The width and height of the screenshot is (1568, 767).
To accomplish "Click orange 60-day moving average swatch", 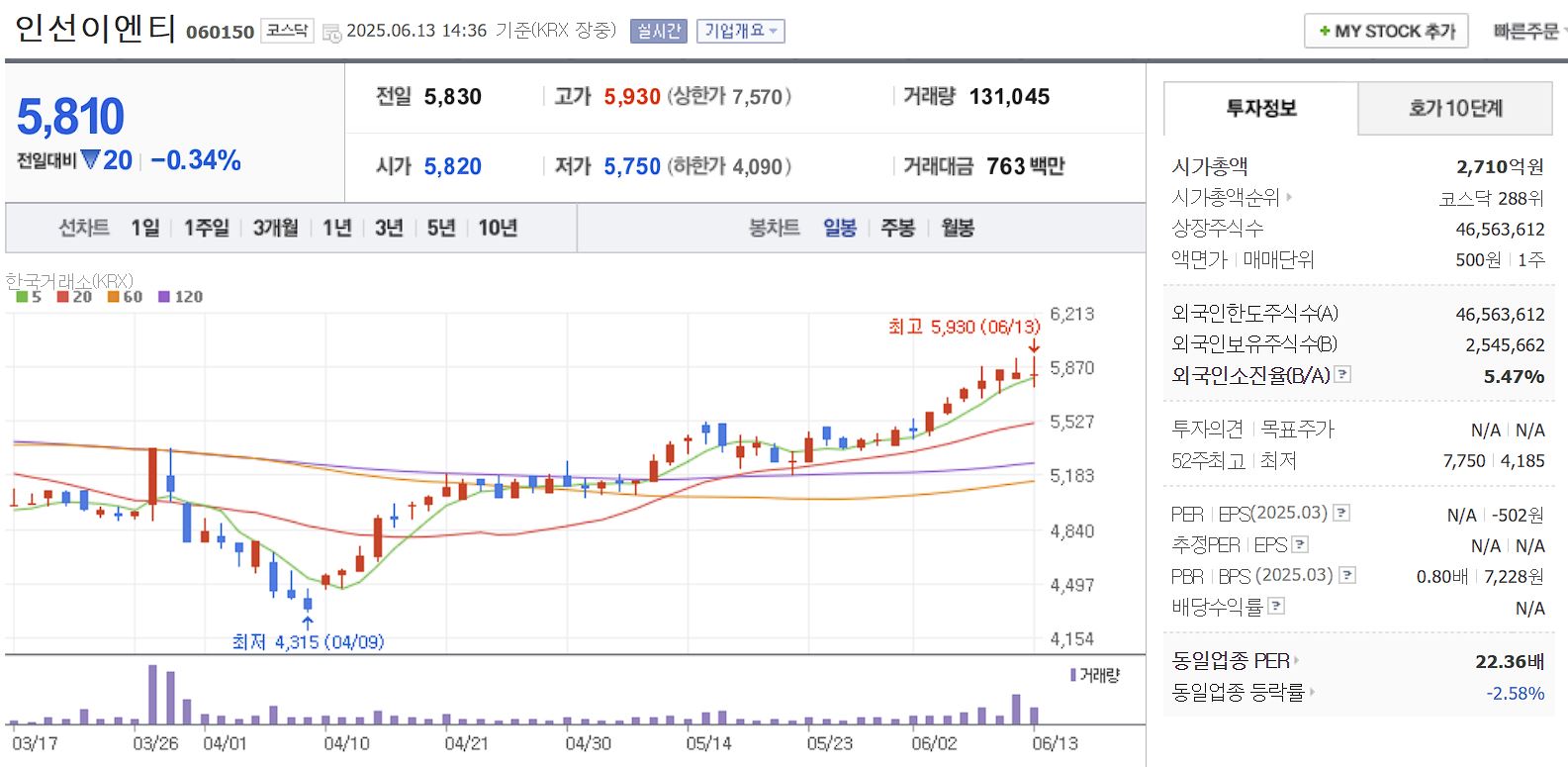I will point(113,297).
